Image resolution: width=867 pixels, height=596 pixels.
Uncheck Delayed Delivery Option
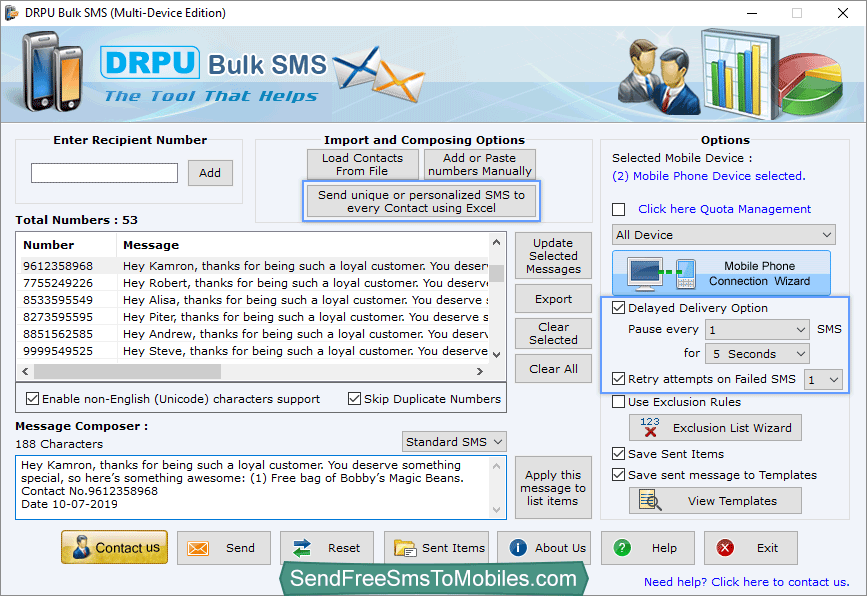pyautogui.click(x=619, y=308)
